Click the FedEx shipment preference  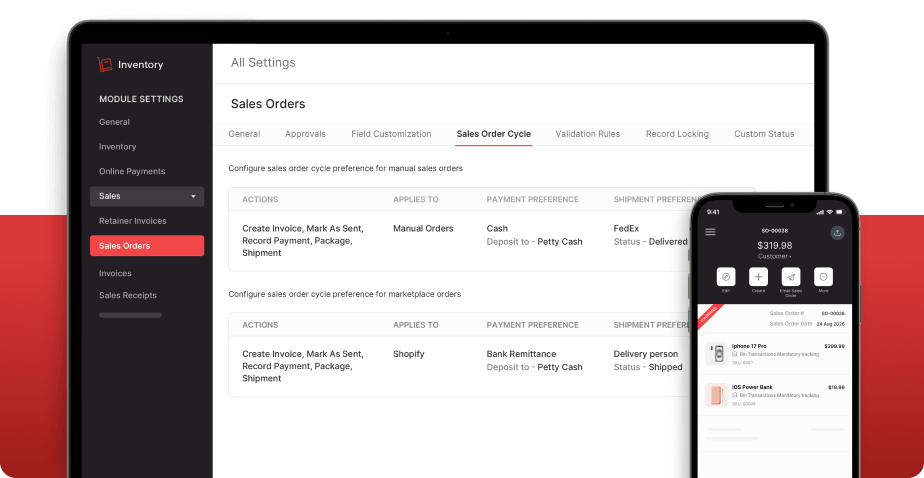626,228
